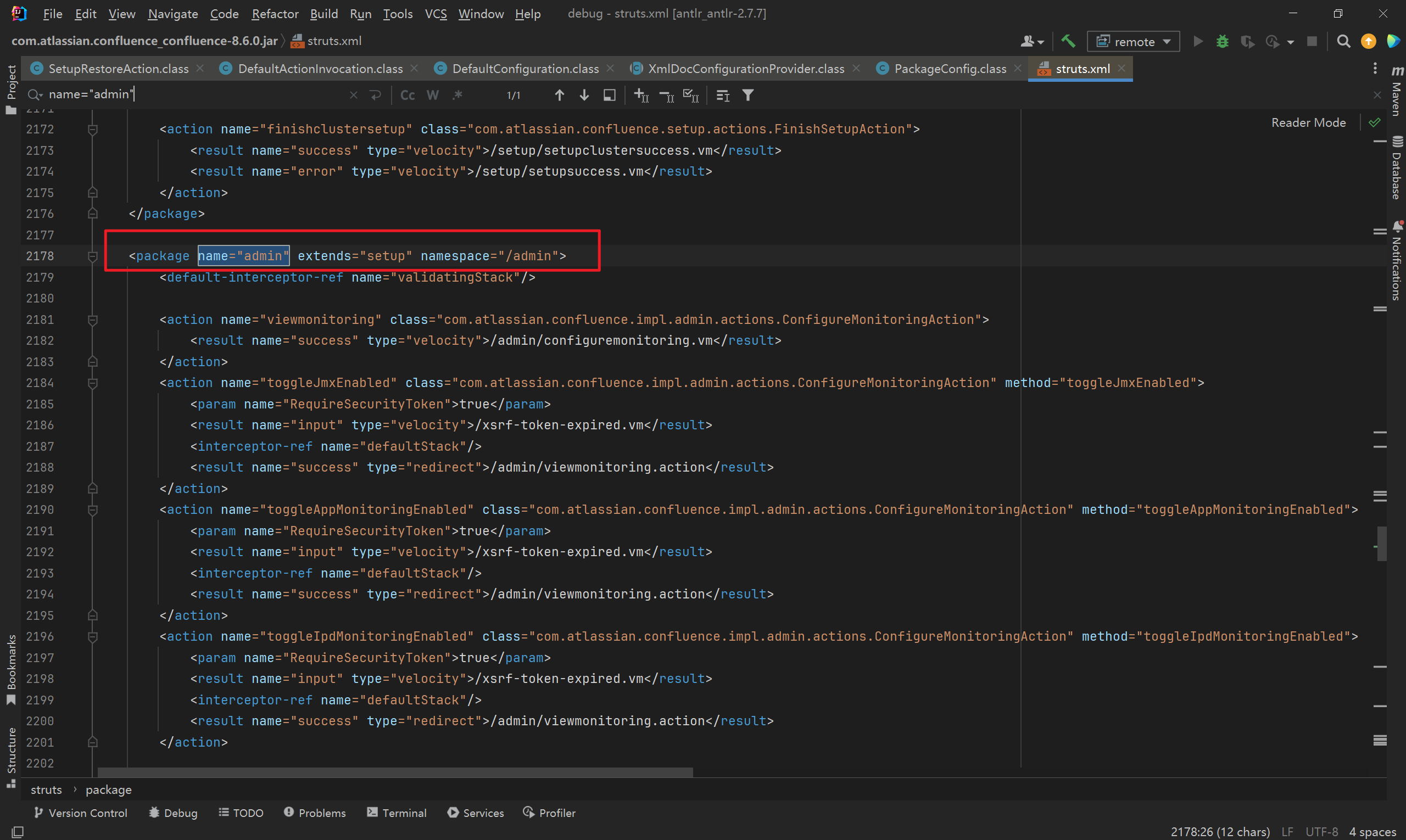Switch to SetupRestoreAction.class tab
1406x840 pixels.
pos(118,69)
